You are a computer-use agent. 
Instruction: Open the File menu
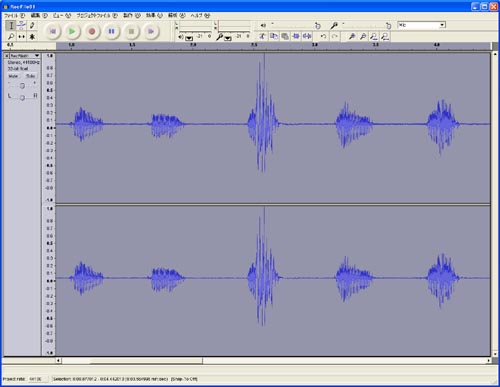[14, 15]
